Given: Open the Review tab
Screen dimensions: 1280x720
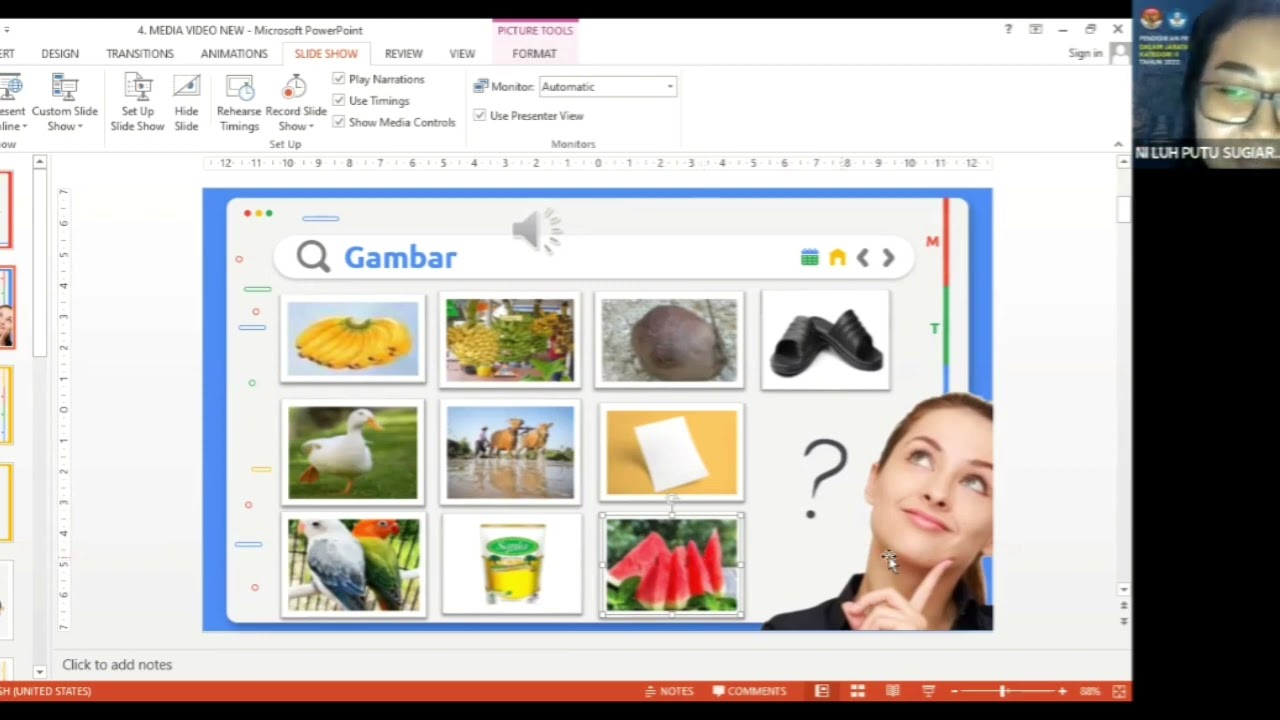Looking at the screenshot, I should click(404, 54).
